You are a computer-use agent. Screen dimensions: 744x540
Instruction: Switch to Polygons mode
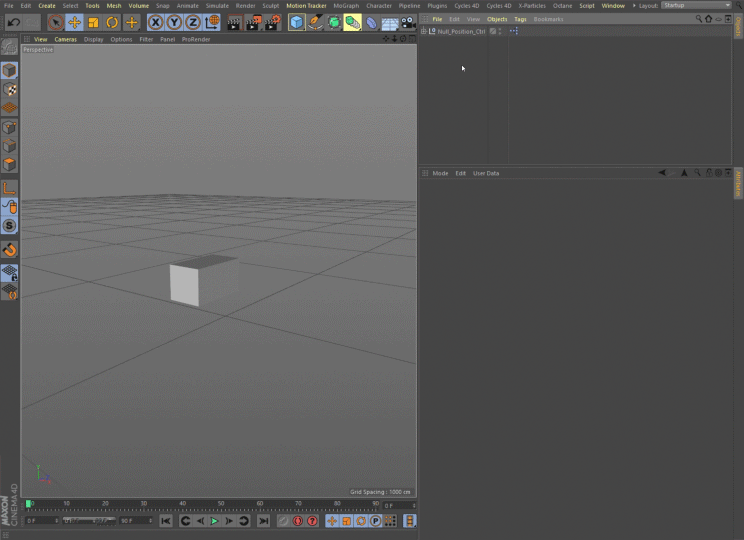click(x=9, y=165)
